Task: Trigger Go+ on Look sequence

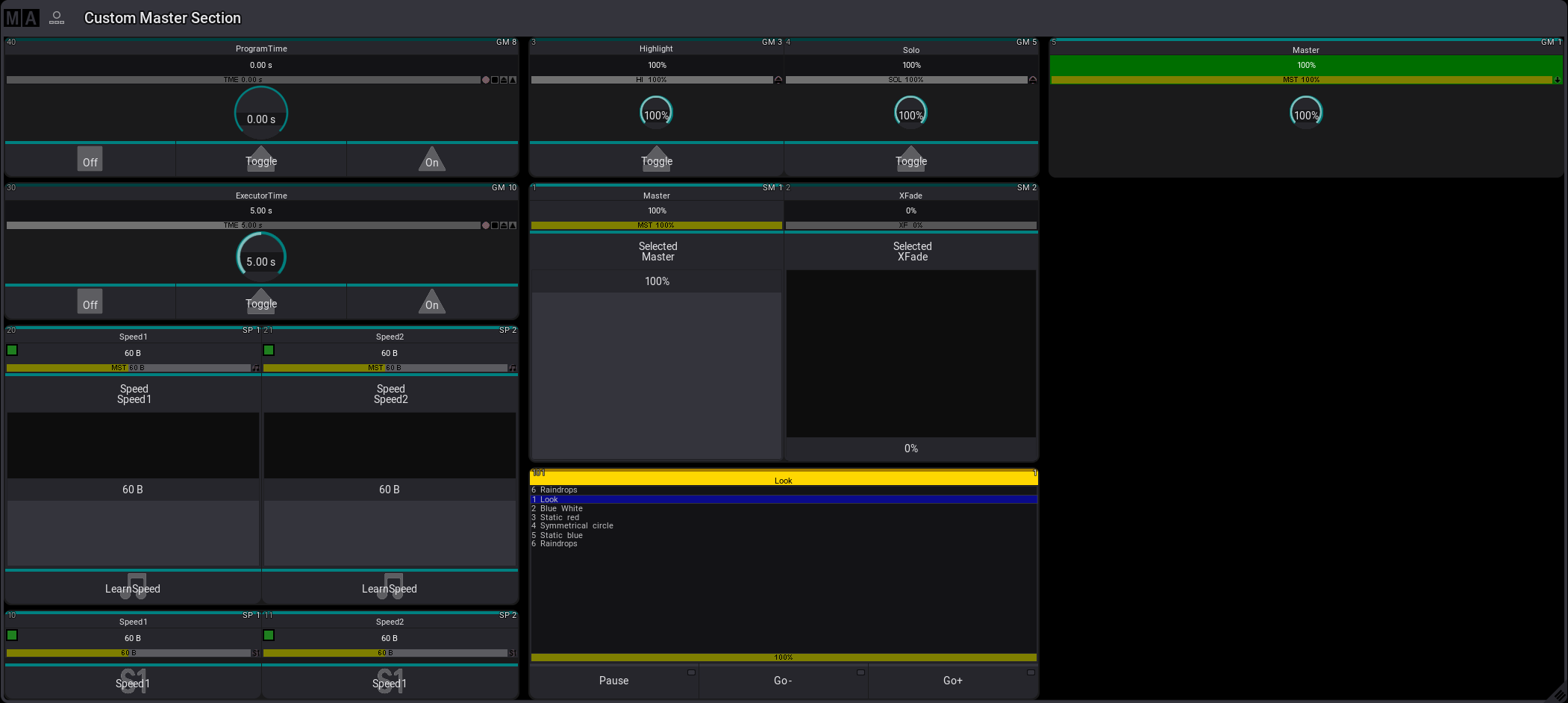Action: 953,681
